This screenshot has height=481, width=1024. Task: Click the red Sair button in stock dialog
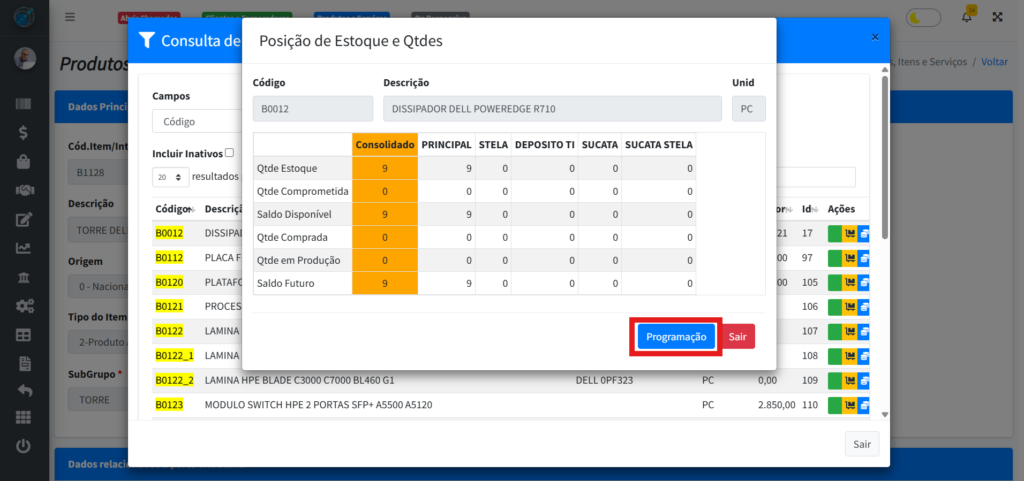[x=737, y=337]
